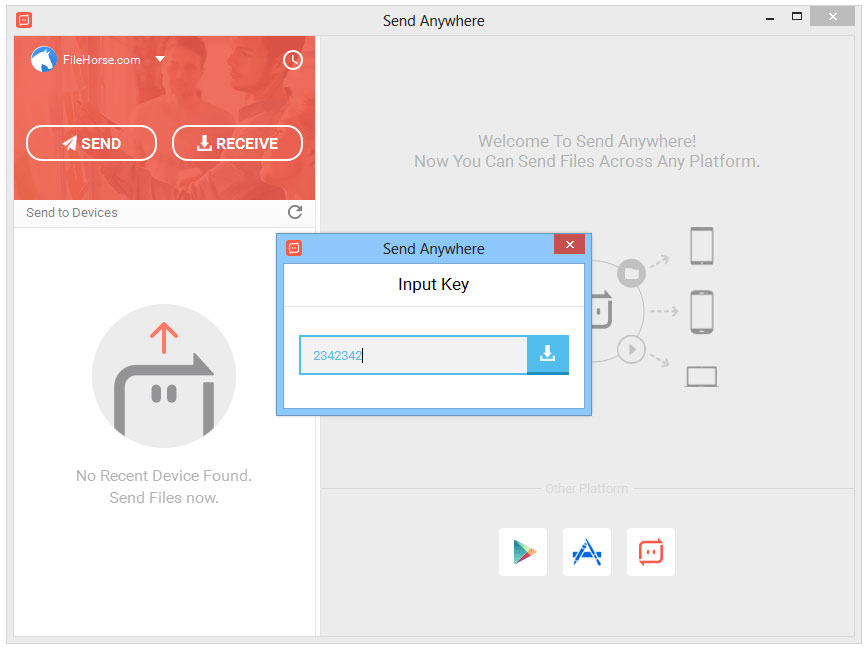This screenshot has width=867, height=649.
Task: Click the FileHorse.com account name
Action: click(x=101, y=60)
